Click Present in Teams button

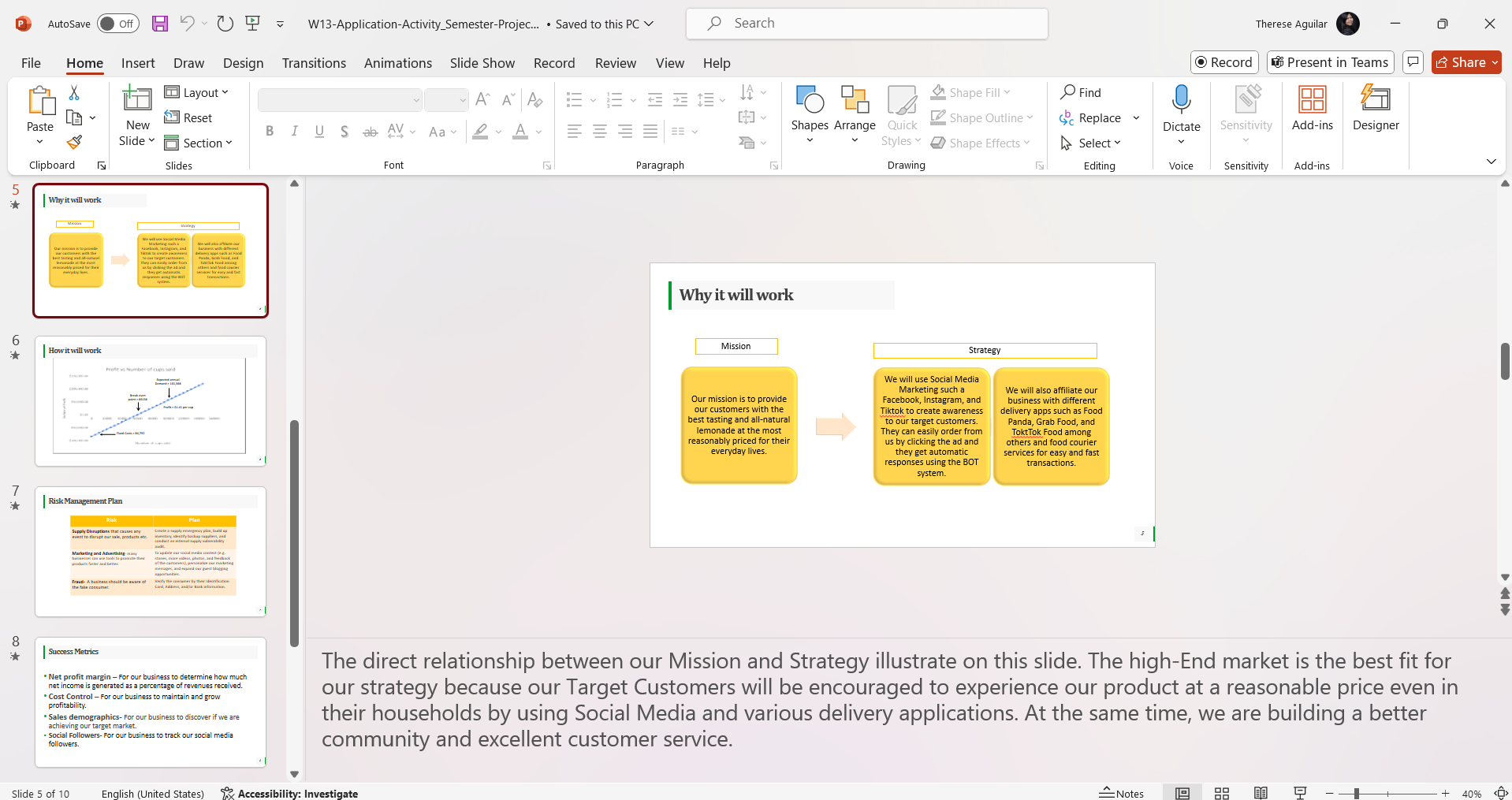click(1330, 62)
